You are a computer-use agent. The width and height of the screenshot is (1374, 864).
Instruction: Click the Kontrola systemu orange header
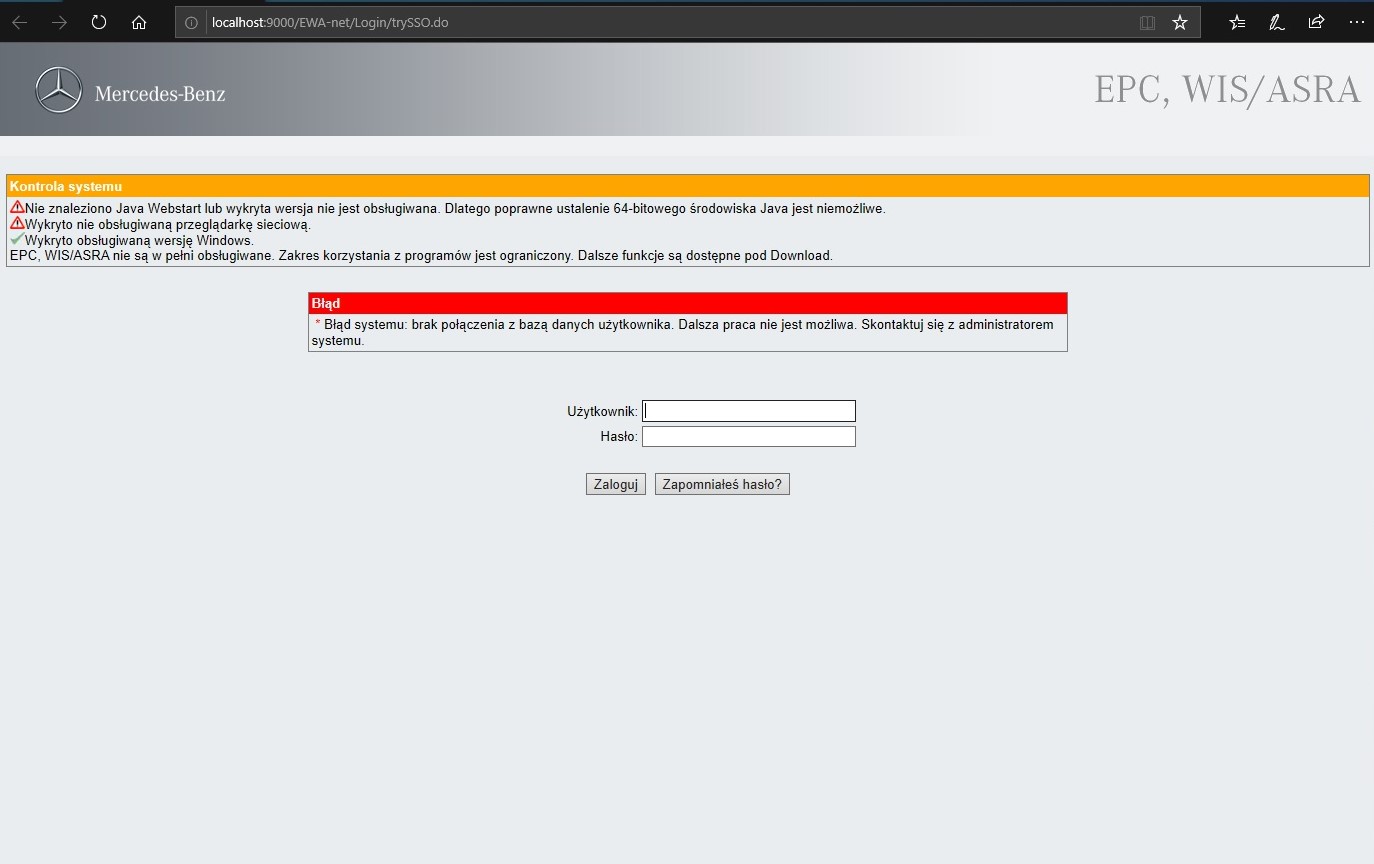pyautogui.click(x=687, y=186)
